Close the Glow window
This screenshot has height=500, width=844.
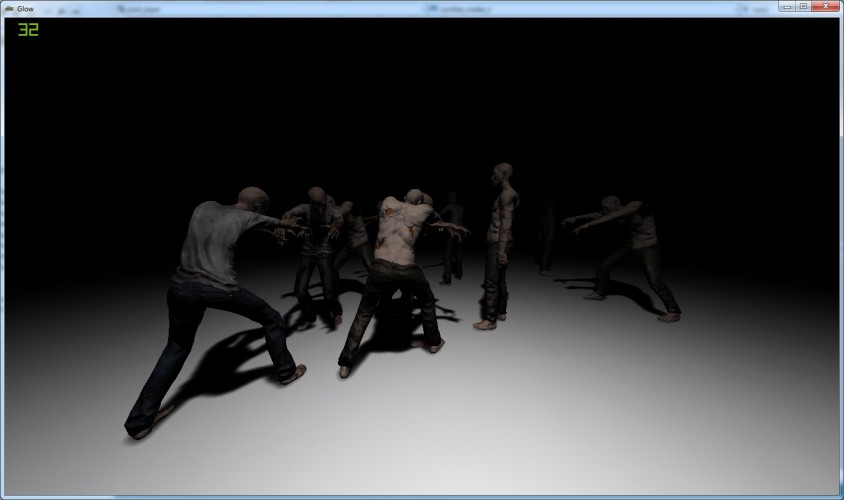tap(826, 6)
